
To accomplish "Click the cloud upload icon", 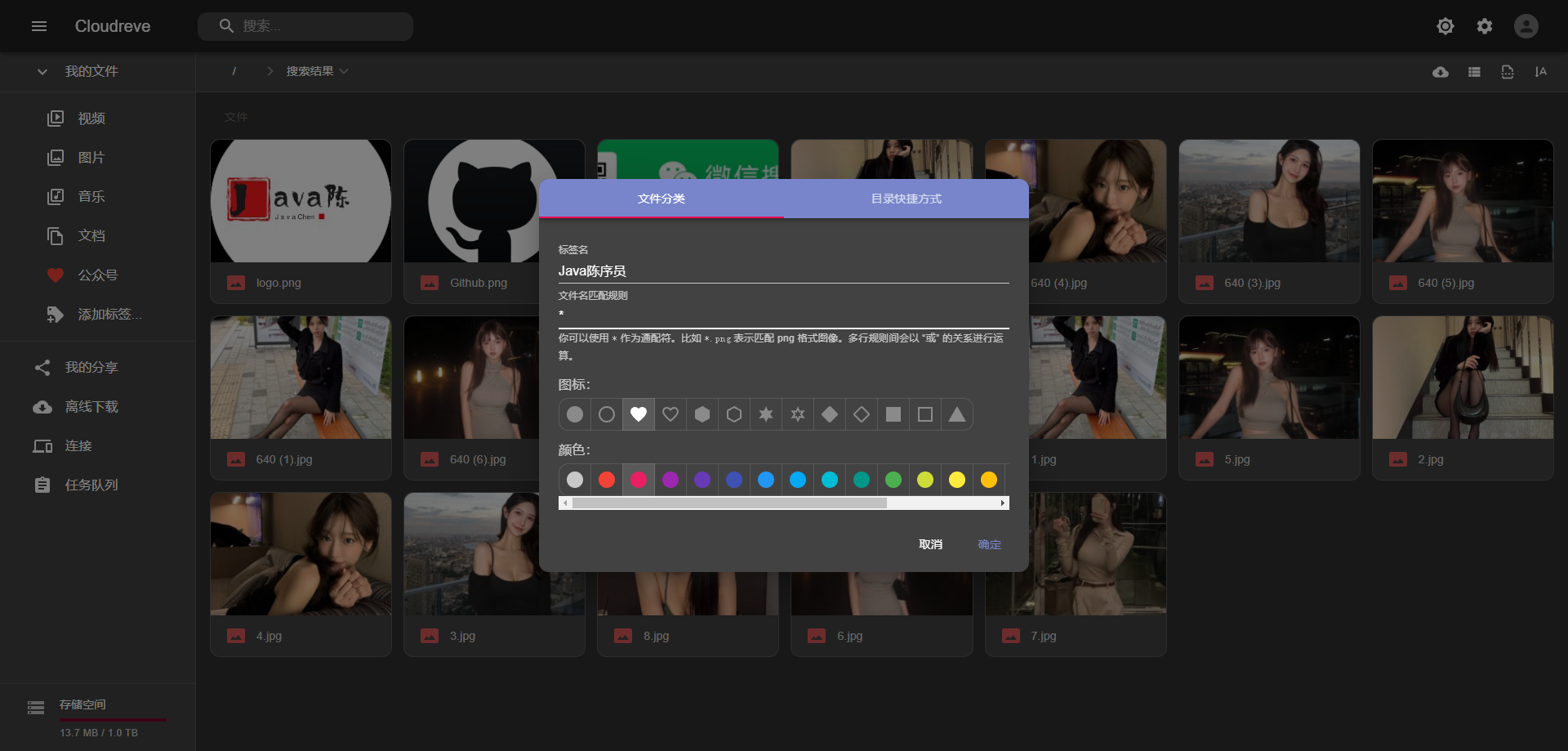I will coord(1441,72).
